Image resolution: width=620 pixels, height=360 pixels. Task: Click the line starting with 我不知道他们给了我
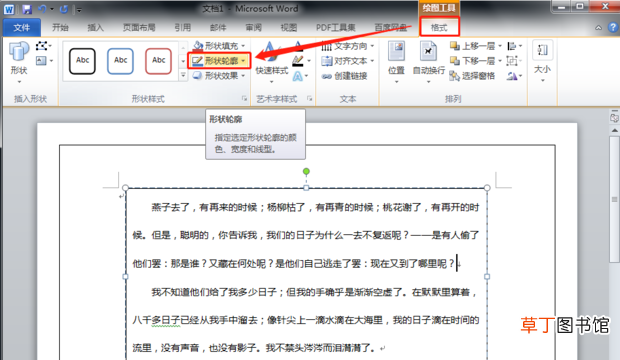coord(314,292)
